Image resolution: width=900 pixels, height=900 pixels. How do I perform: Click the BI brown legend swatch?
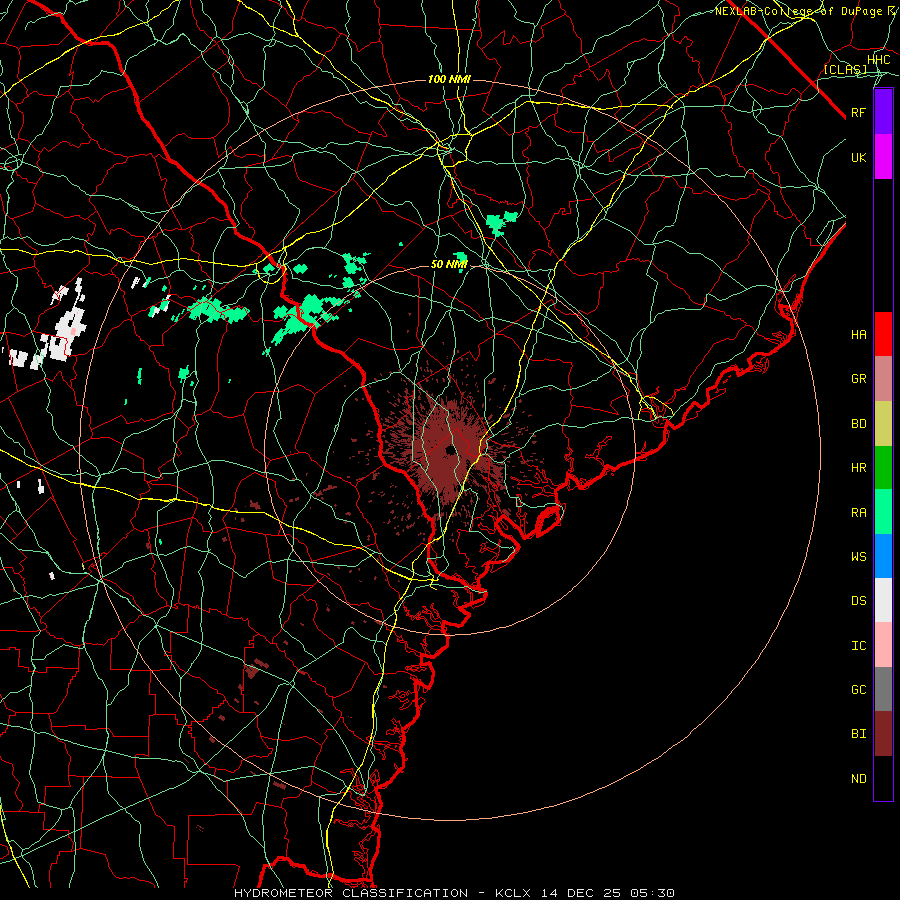click(x=883, y=734)
